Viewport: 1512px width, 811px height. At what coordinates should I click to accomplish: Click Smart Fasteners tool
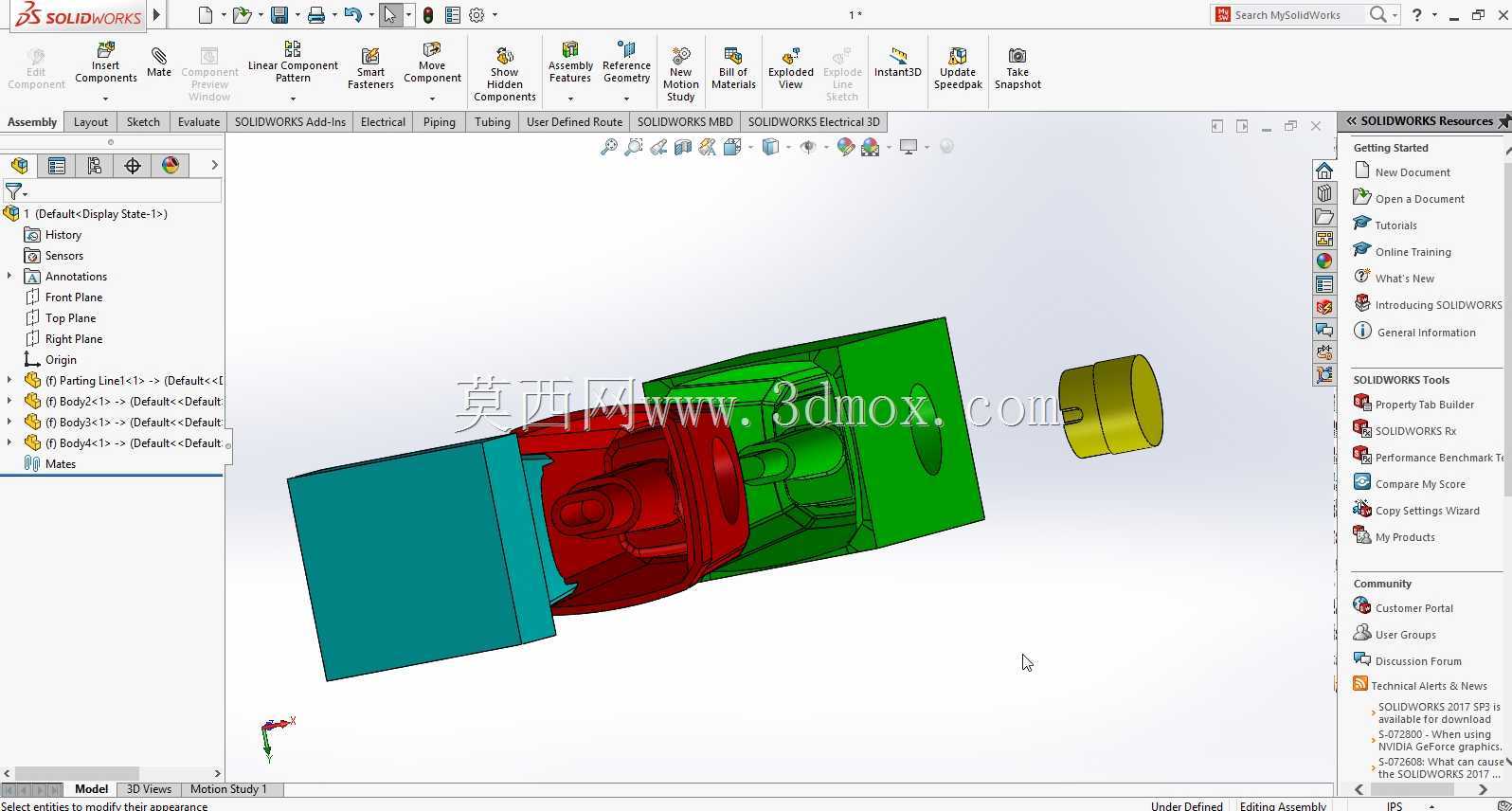[x=370, y=68]
